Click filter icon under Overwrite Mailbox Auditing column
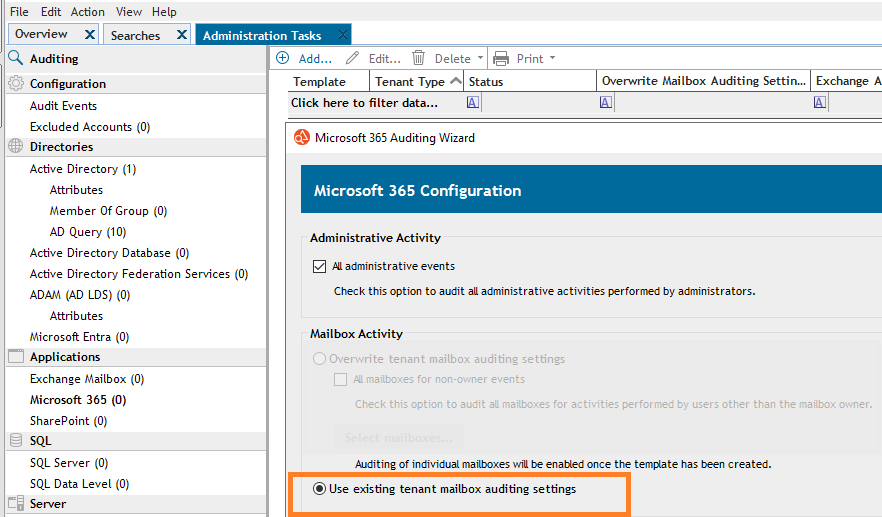The image size is (882, 517). pyautogui.click(x=606, y=102)
